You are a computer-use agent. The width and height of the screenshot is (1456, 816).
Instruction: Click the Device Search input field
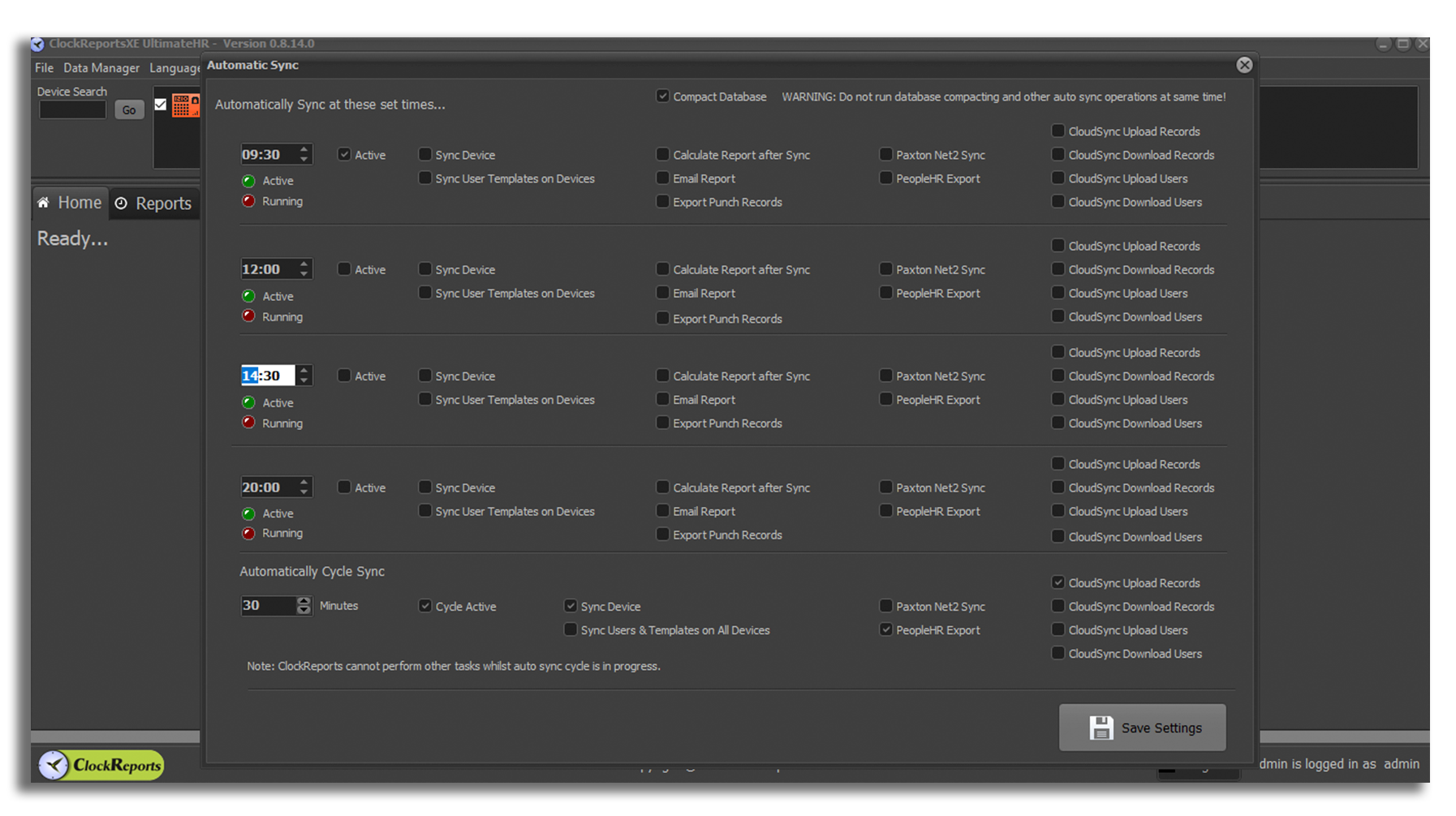[x=72, y=110]
